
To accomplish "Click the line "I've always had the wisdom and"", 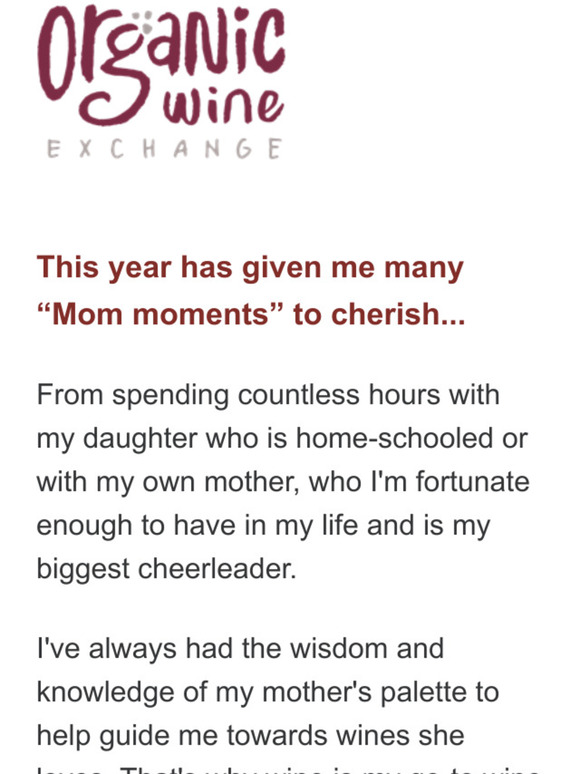I will (240, 648).
